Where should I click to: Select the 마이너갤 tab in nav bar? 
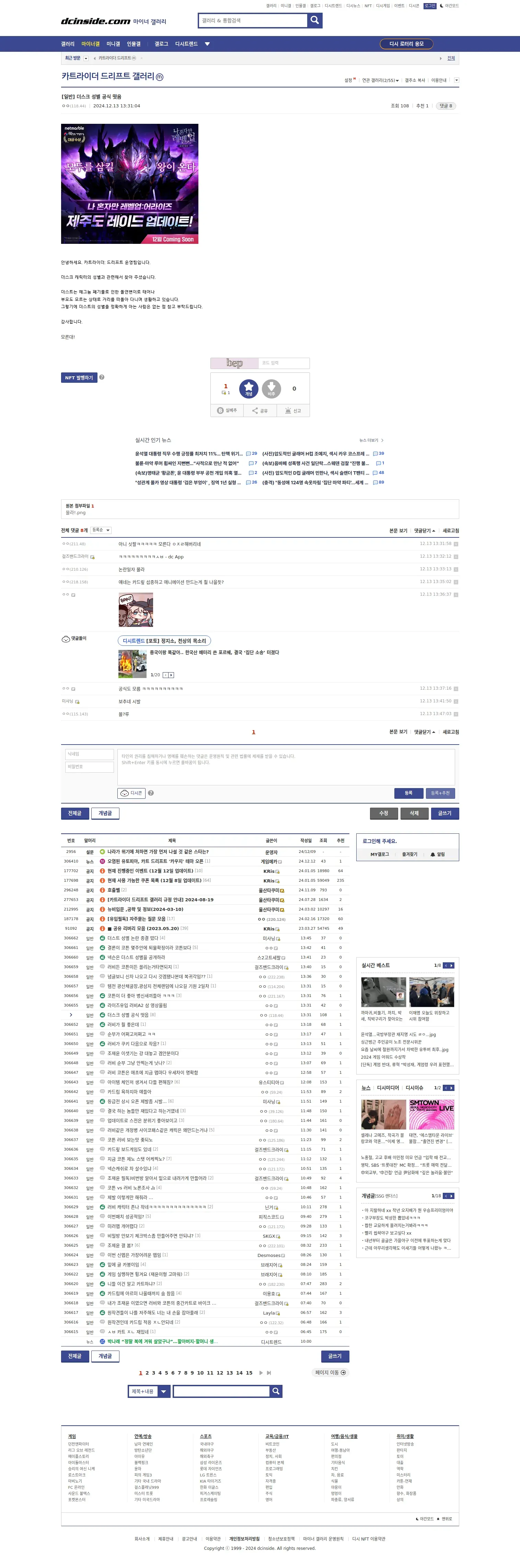[x=90, y=44]
